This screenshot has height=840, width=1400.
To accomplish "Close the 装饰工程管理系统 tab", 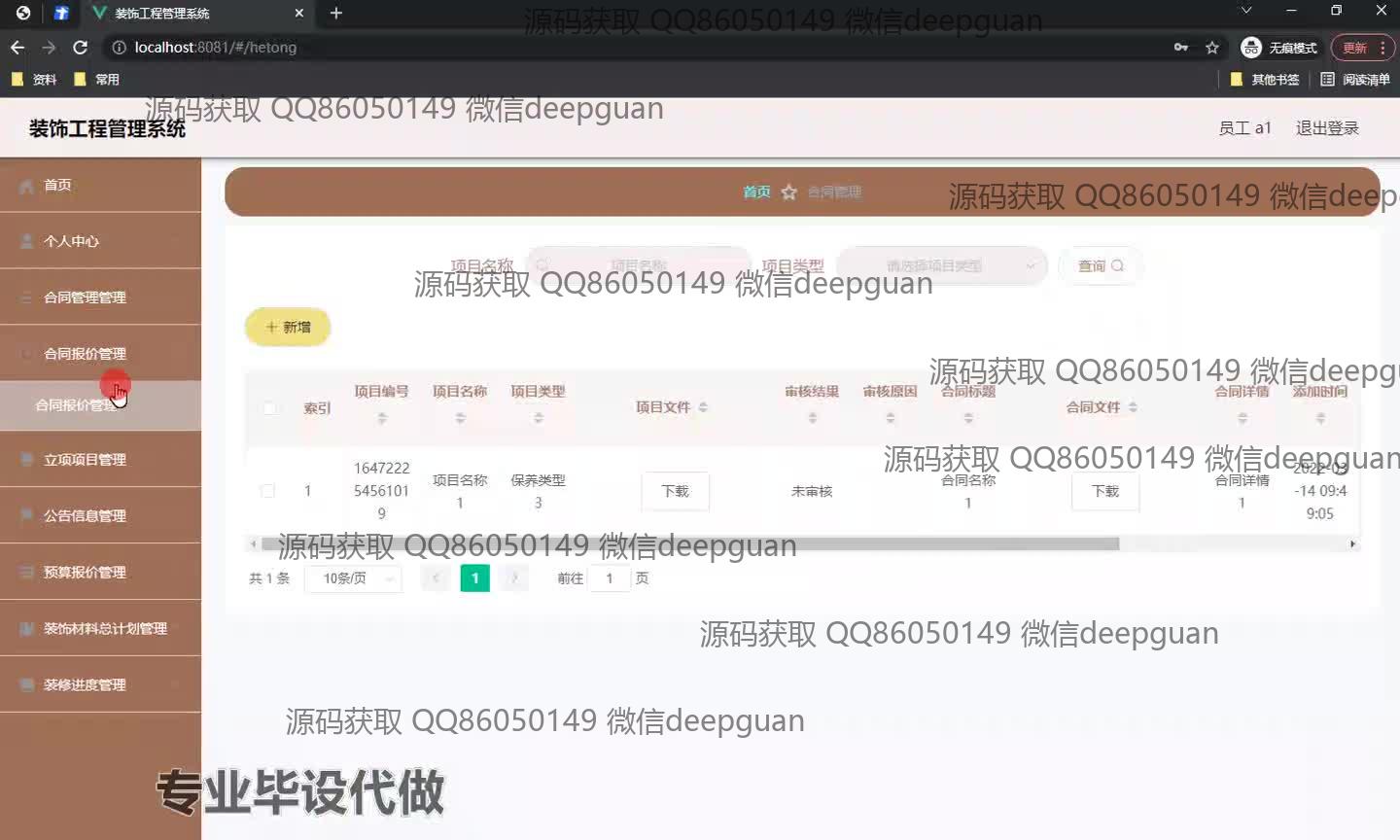I will (x=299, y=13).
